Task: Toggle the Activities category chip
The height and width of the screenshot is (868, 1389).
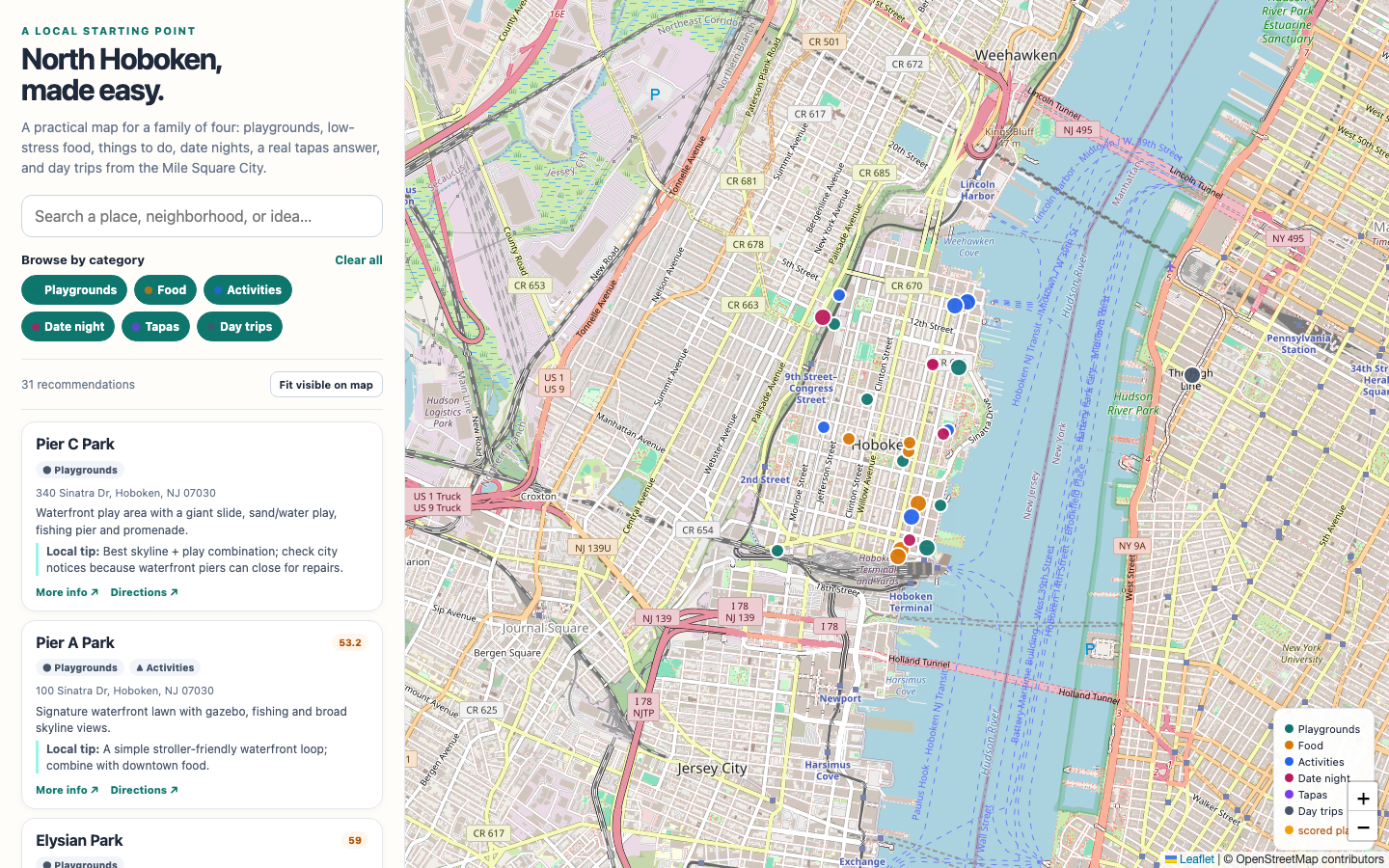Action: 248,290
